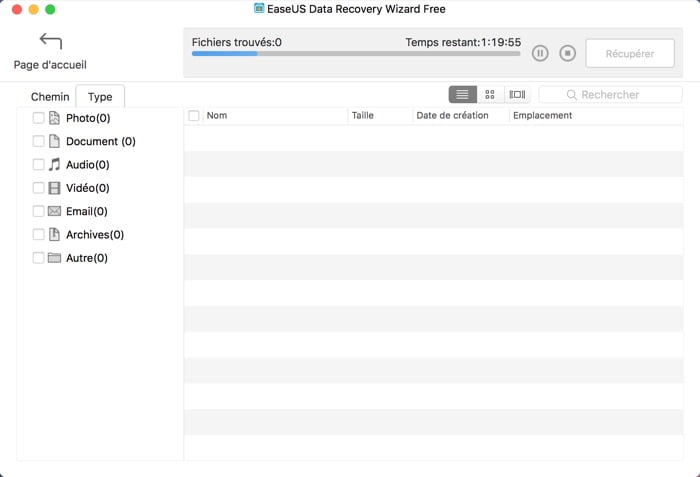Click the magnifier search icon
700x477 pixels.
click(x=571, y=95)
